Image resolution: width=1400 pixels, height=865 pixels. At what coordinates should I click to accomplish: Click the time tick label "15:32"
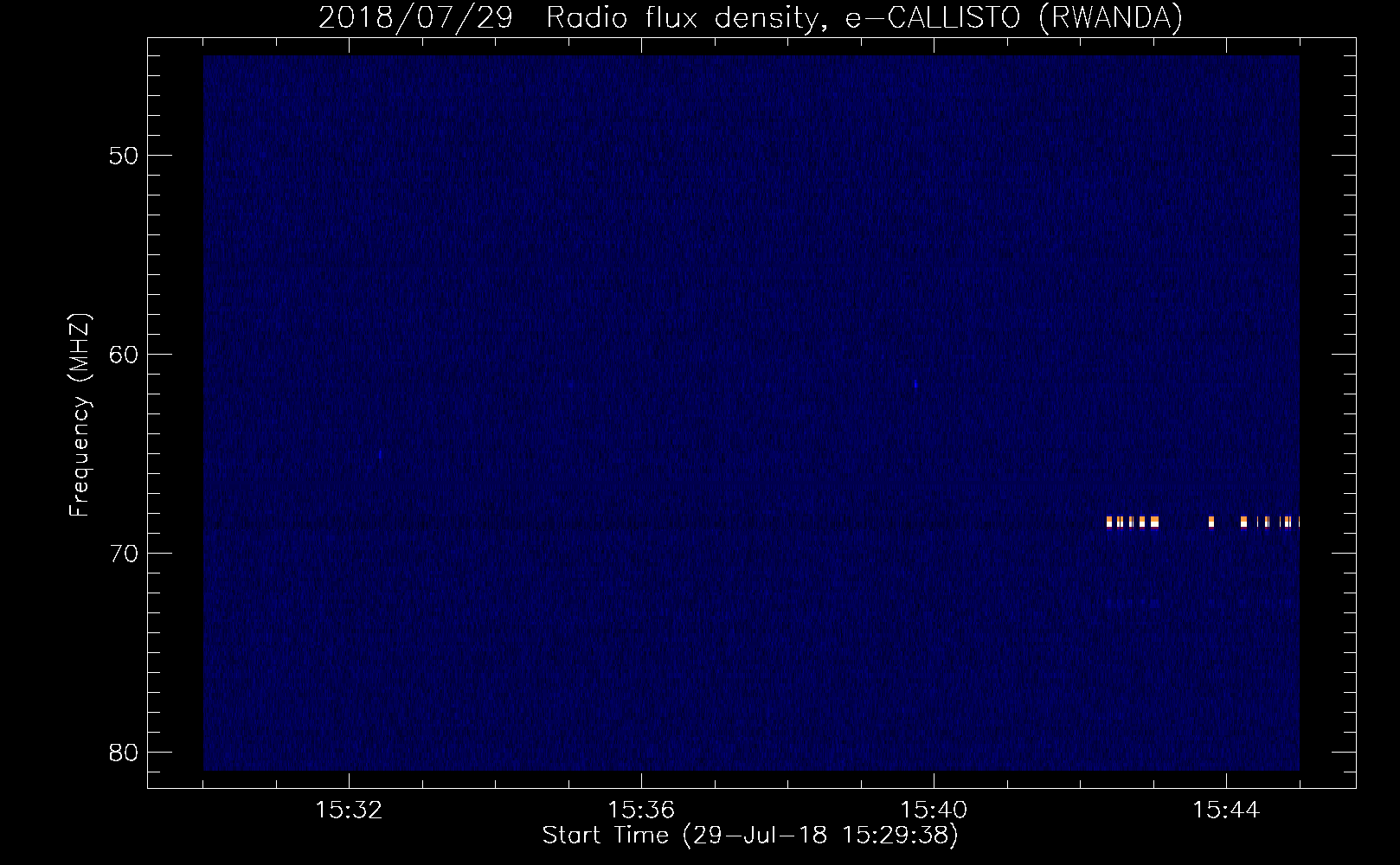coord(349,811)
